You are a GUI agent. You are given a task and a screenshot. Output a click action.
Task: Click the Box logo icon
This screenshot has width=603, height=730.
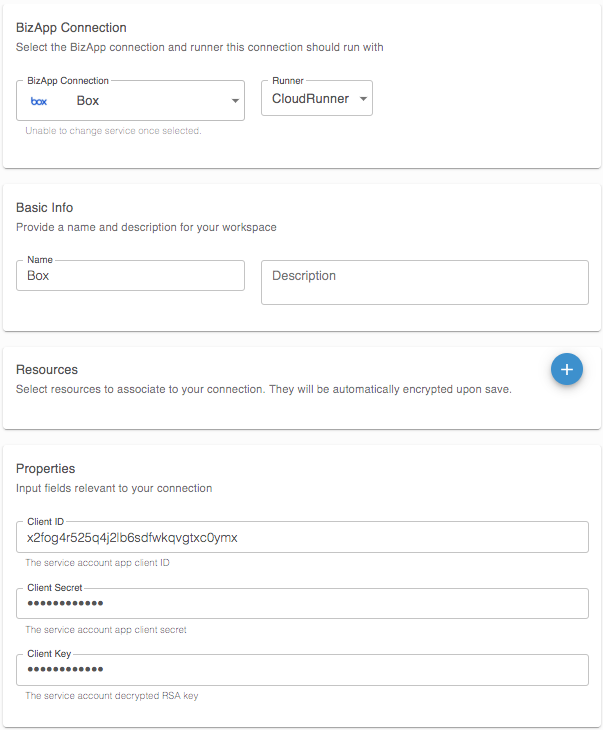[x=40, y=101]
